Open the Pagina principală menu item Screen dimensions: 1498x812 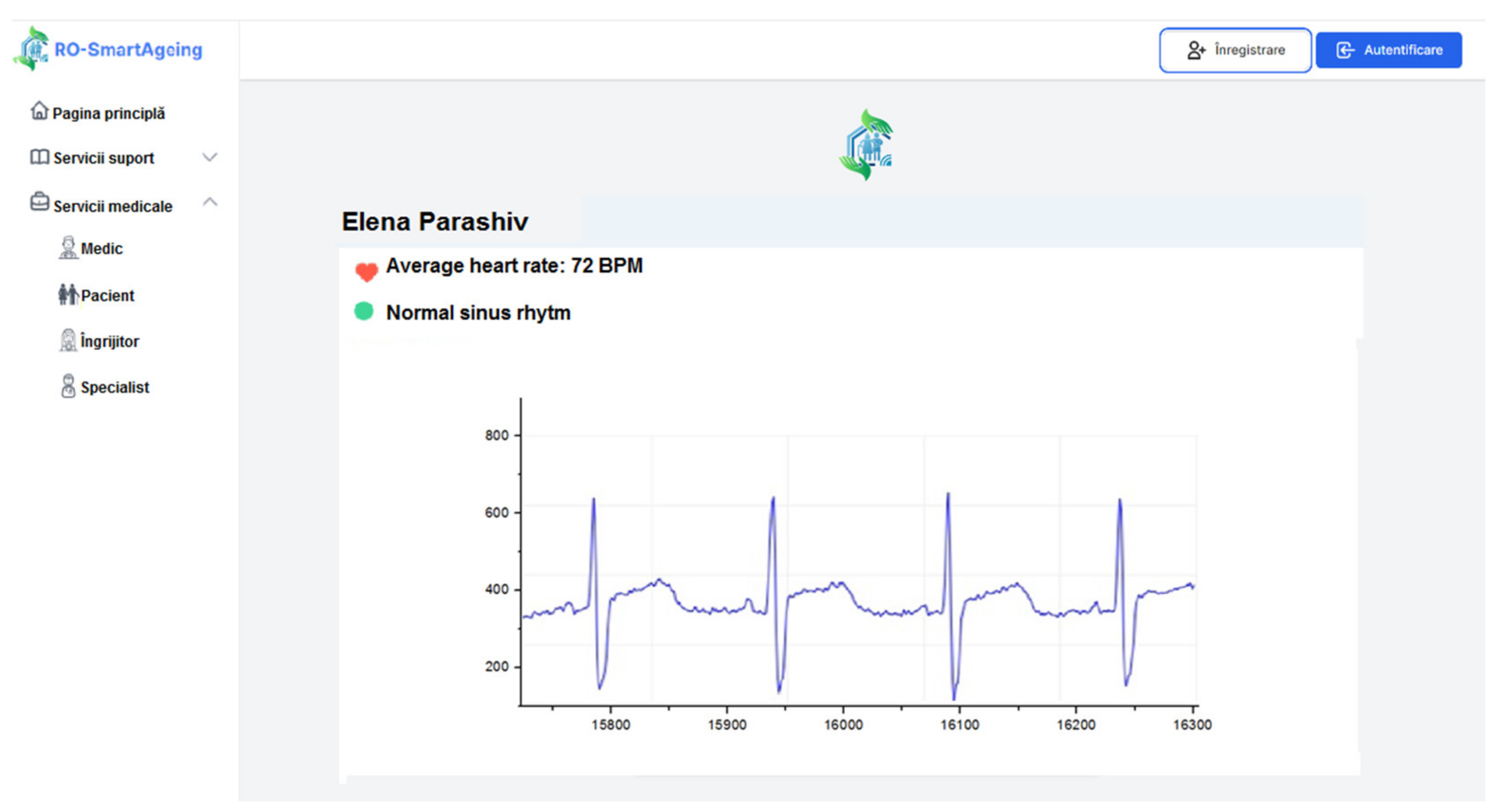[x=109, y=113]
